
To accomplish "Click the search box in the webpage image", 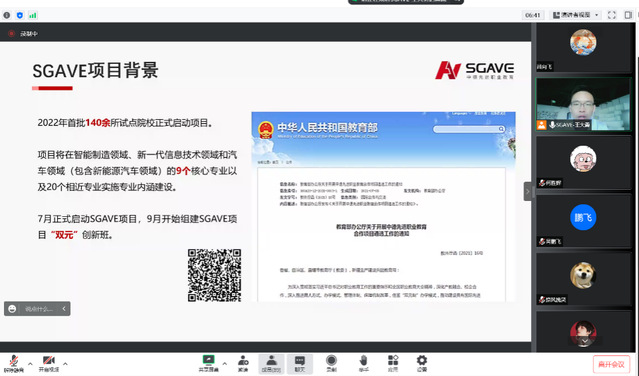I will click(469, 129).
